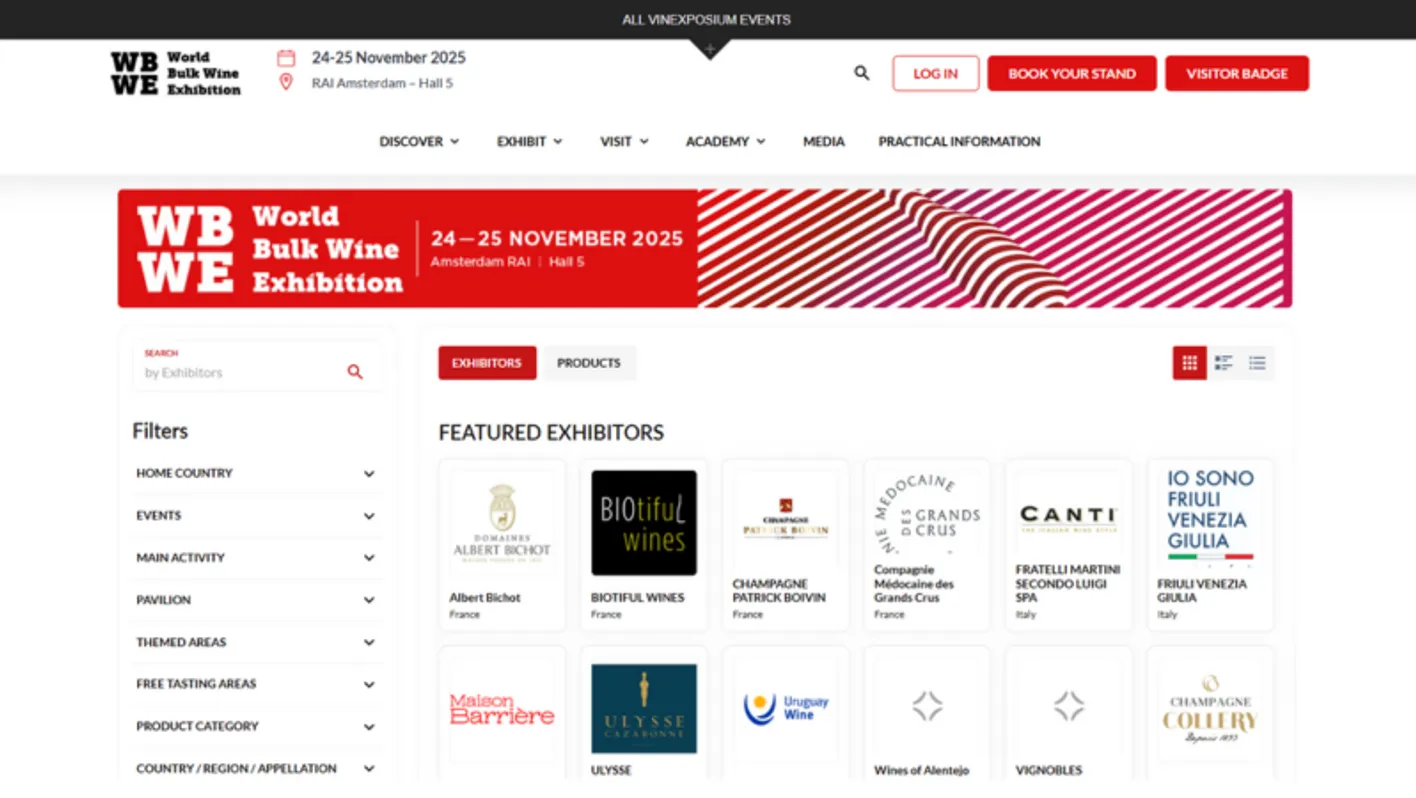Expand the Themed Areas filter

(257, 642)
